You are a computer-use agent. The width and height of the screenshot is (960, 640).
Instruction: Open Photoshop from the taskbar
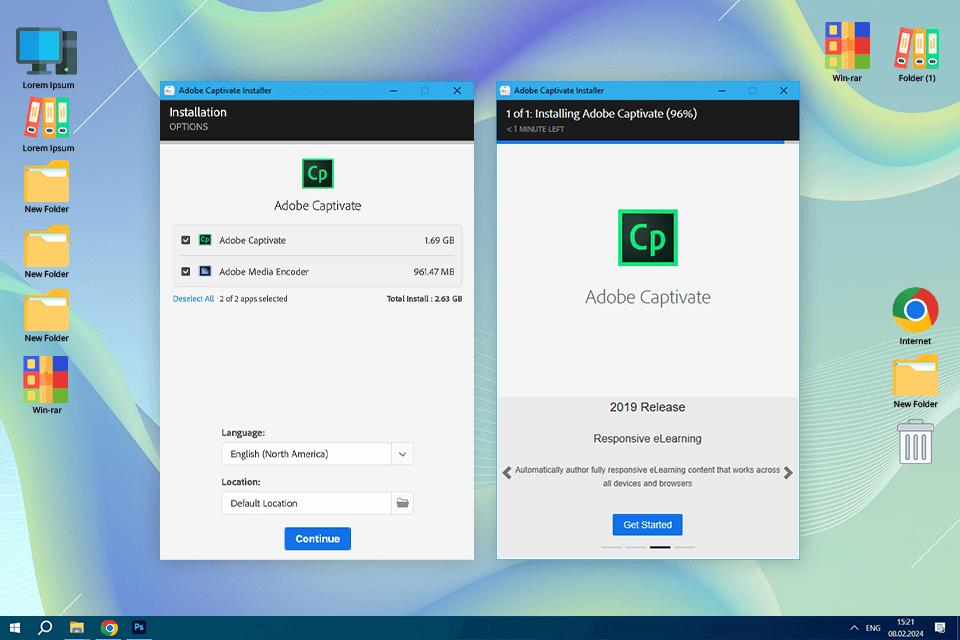click(x=139, y=627)
